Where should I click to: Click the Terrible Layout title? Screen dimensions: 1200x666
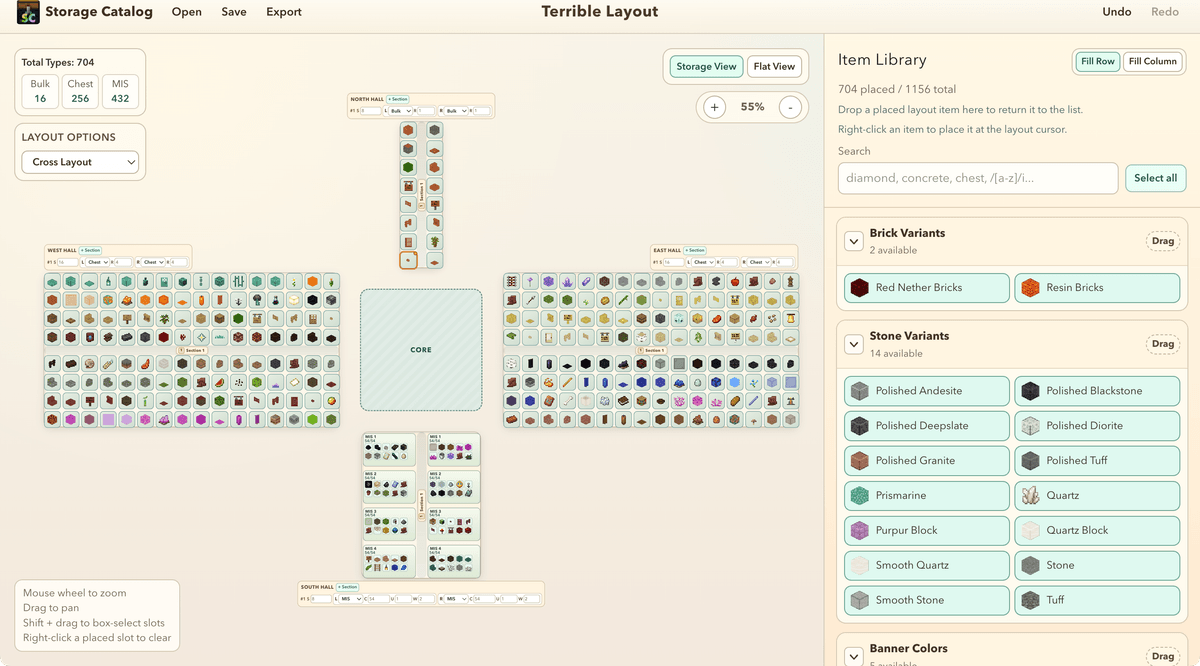click(x=600, y=12)
